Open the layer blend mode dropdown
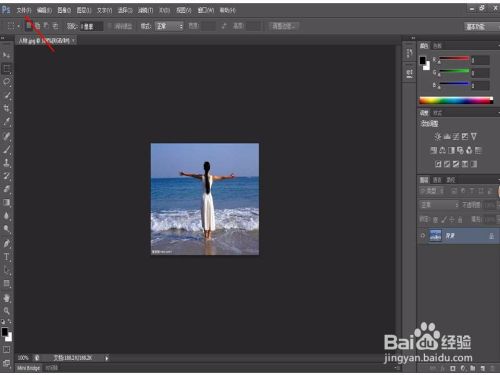Screen dimensions: 500x375 439,205
